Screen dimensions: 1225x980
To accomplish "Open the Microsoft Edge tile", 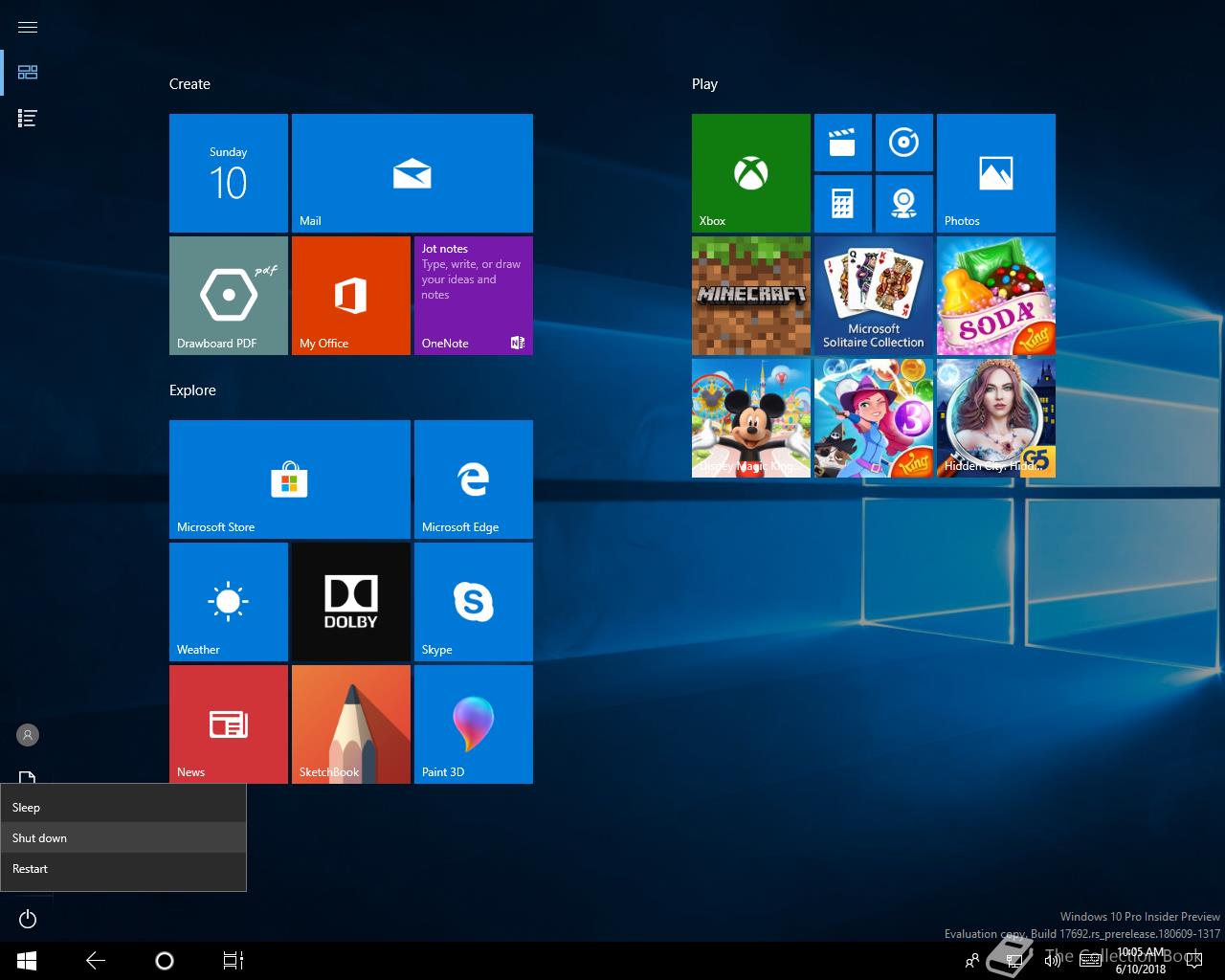I will (x=474, y=479).
